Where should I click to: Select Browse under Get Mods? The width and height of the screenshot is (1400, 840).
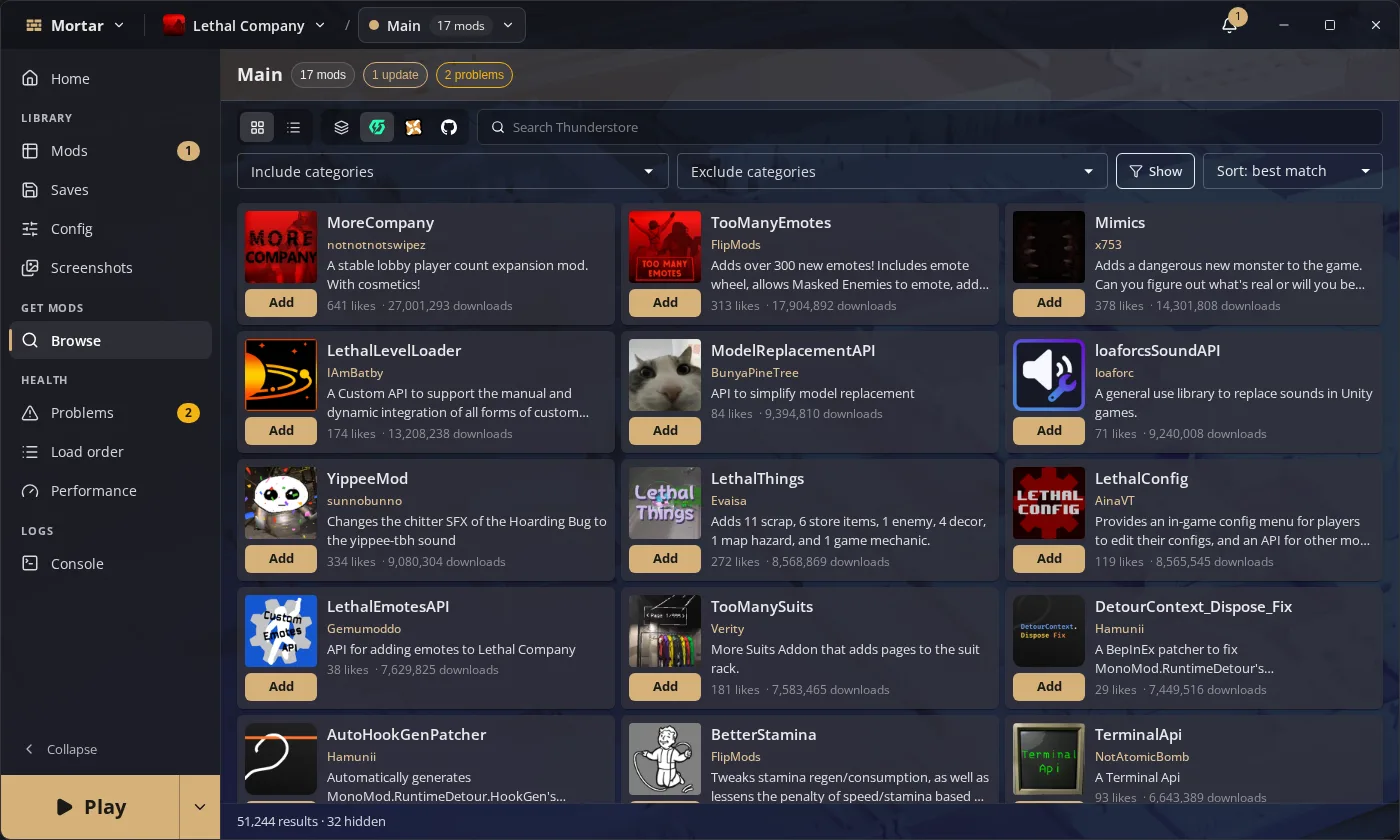(110, 341)
